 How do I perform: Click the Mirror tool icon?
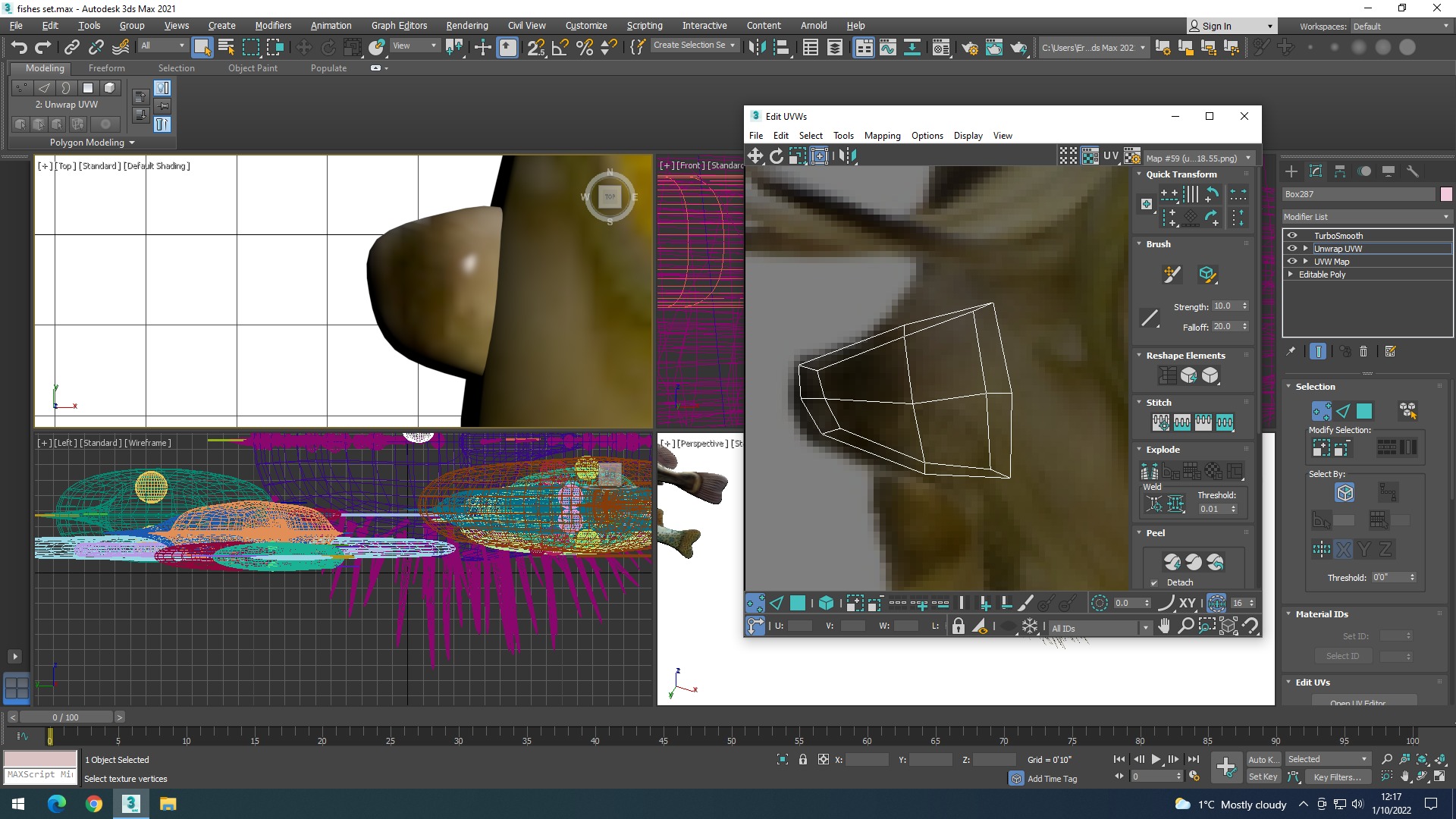pyautogui.click(x=756, y=47)
